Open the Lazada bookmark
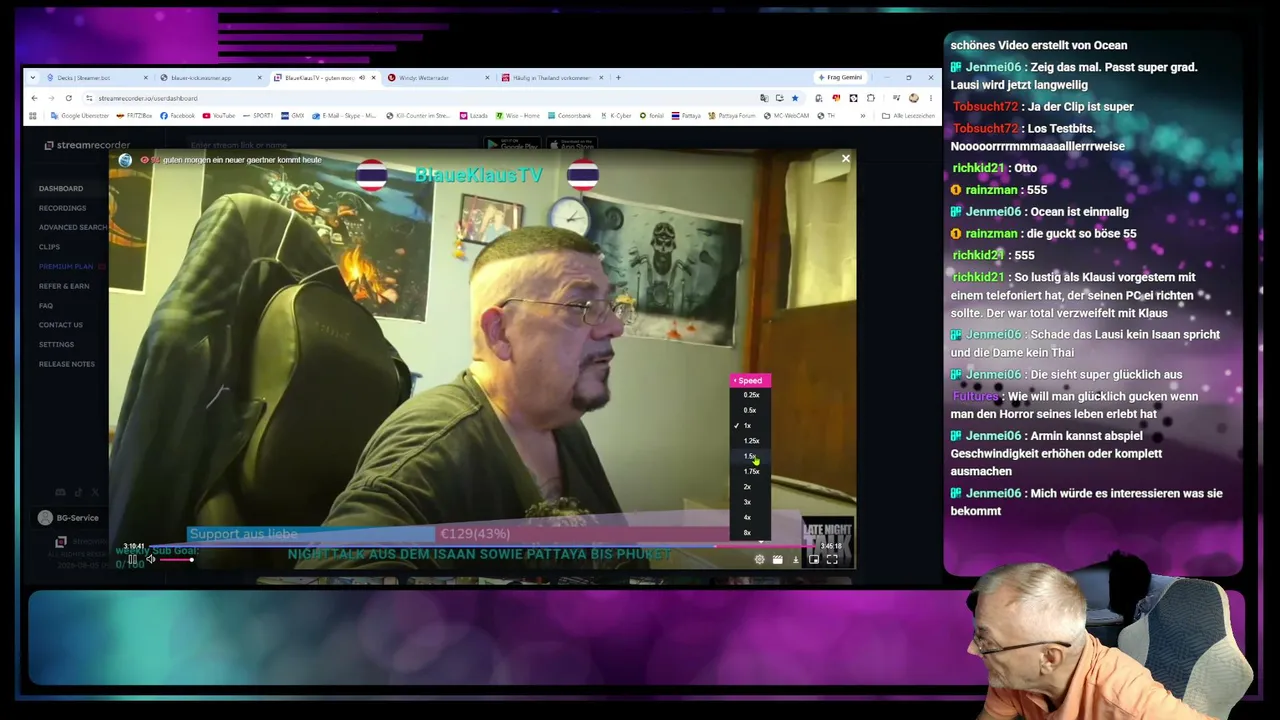 click(x=476, y=116)
